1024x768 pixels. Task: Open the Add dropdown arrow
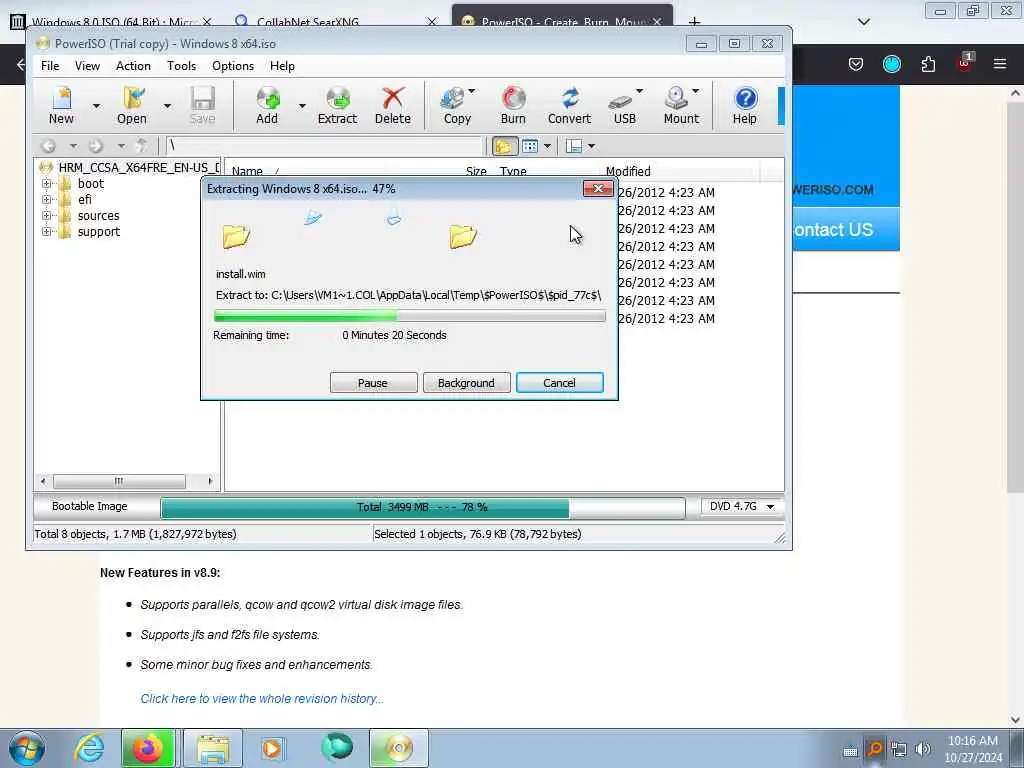[x=302, y=105]
